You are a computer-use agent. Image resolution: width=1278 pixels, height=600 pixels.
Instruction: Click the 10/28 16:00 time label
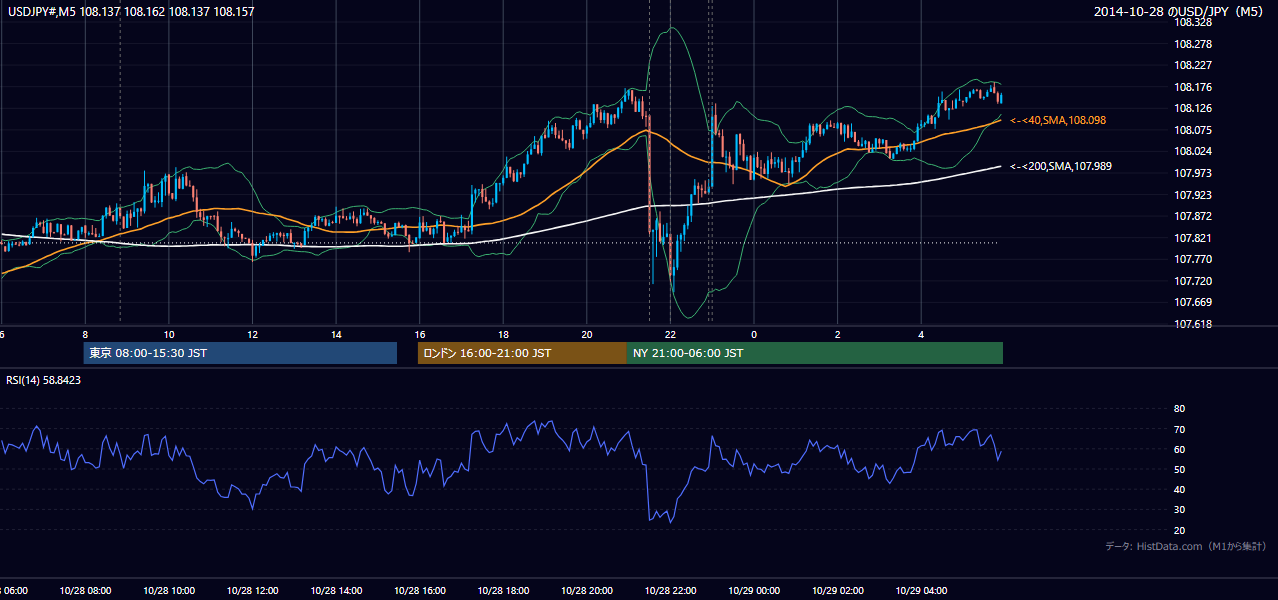click(419, 590)
